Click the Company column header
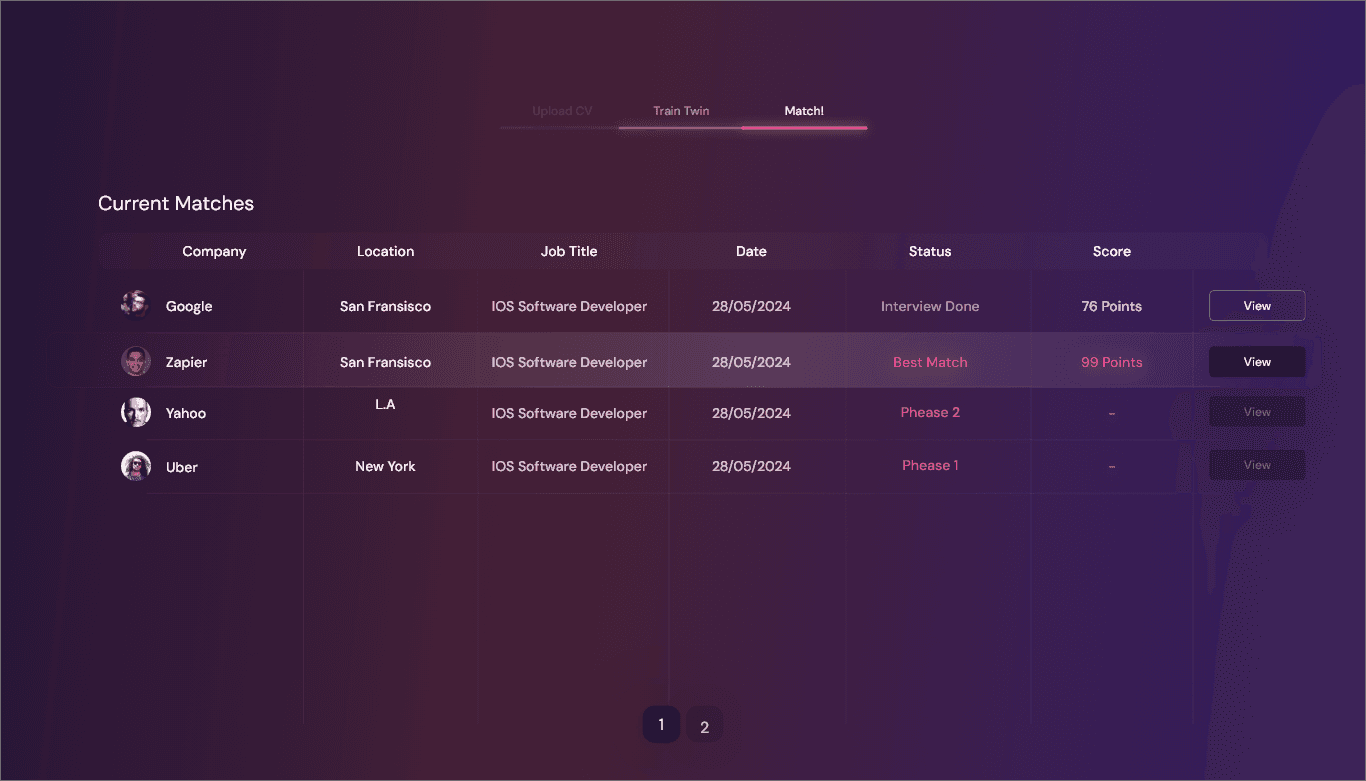The width and height of the screenshot is (1366, 781). (214, 251)
